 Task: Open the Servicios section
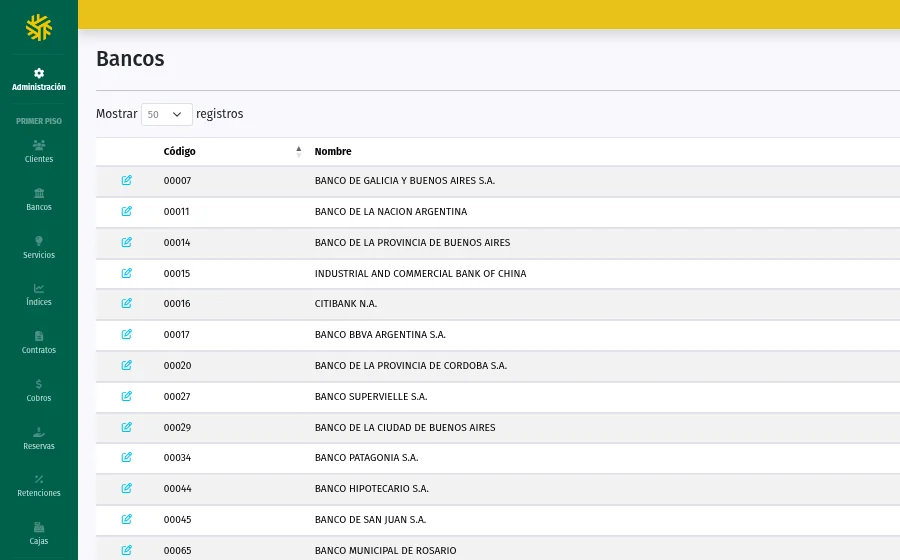[x=38, y=248]
